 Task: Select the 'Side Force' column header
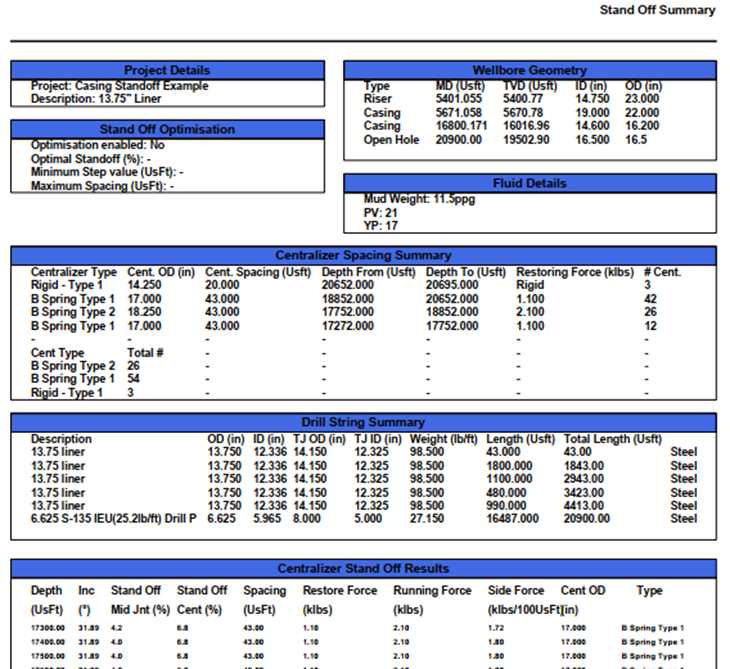click(517, 591)
